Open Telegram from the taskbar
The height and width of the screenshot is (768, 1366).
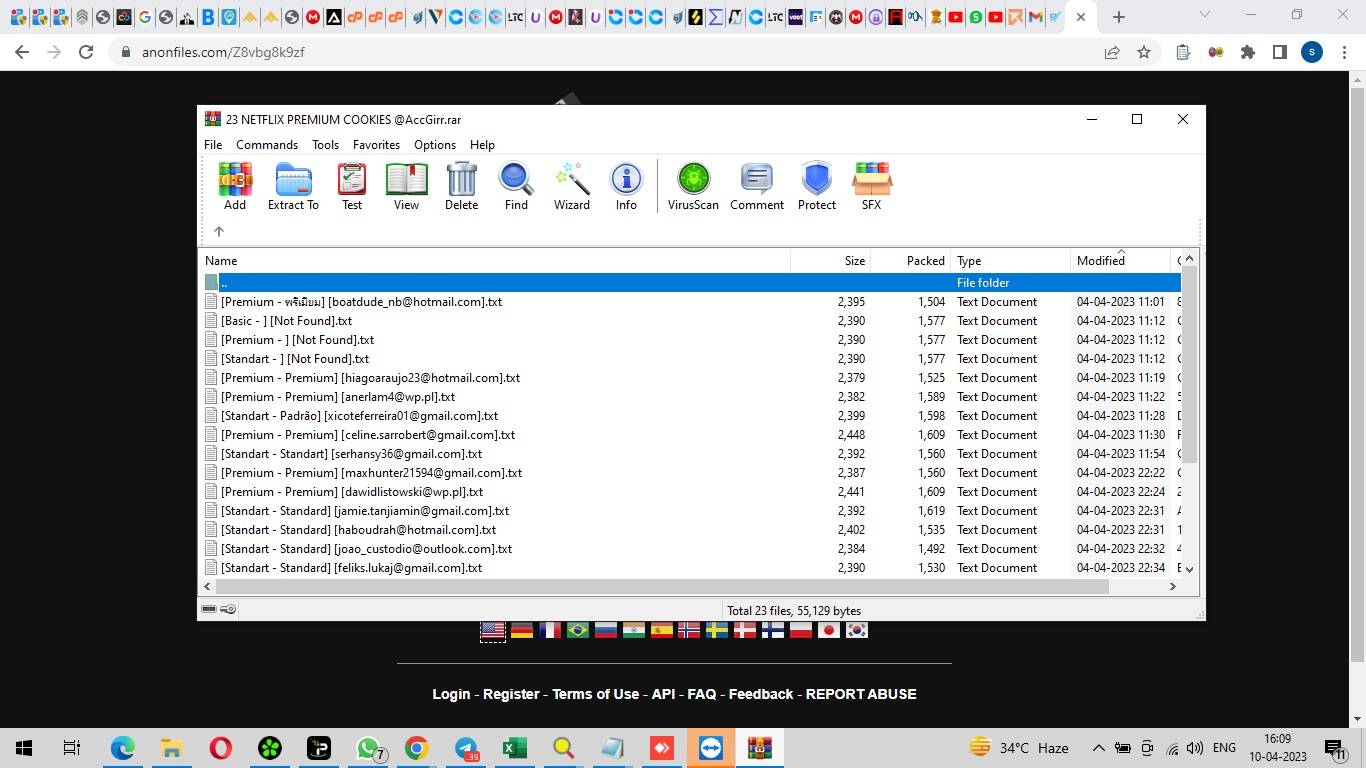pyautogui.click(x=466, y=748)
